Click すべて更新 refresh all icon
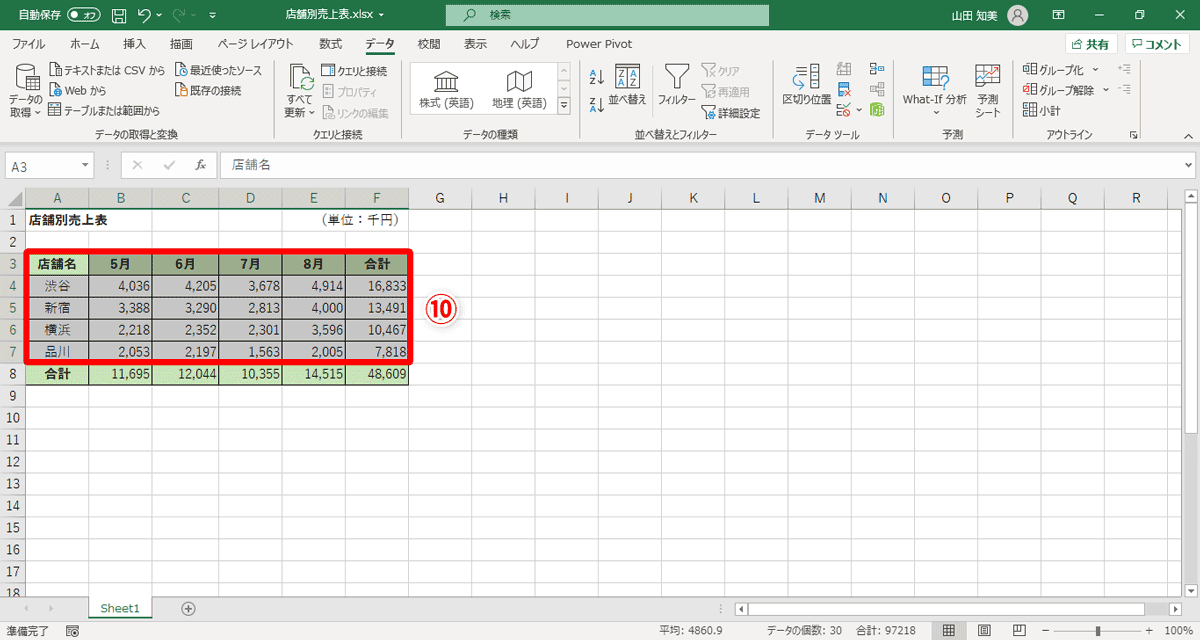The height and width of the screenshot is (640, 1200). [x=300, y=77]
